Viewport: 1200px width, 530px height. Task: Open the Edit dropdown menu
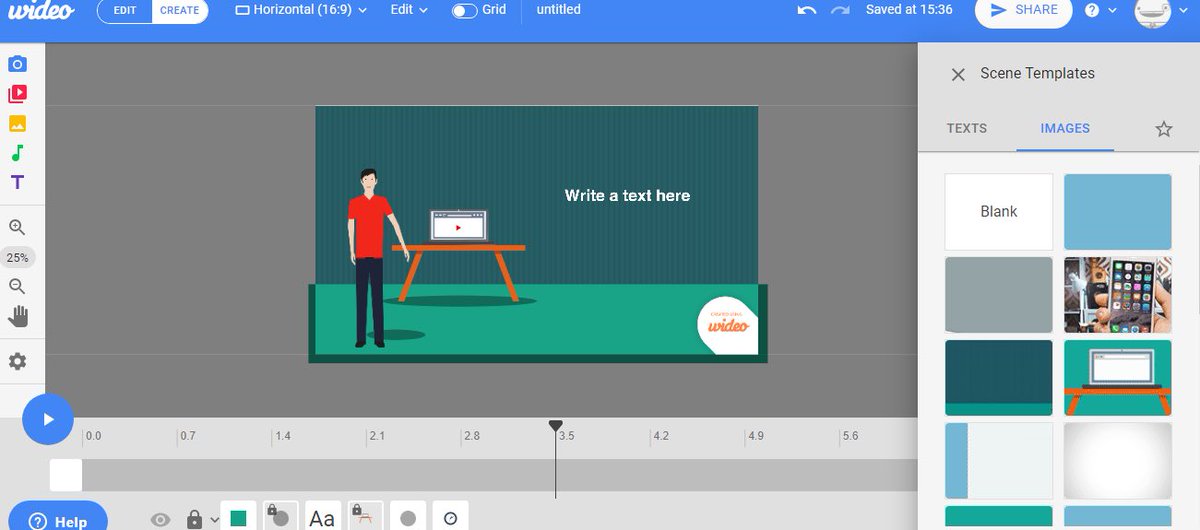409,10
